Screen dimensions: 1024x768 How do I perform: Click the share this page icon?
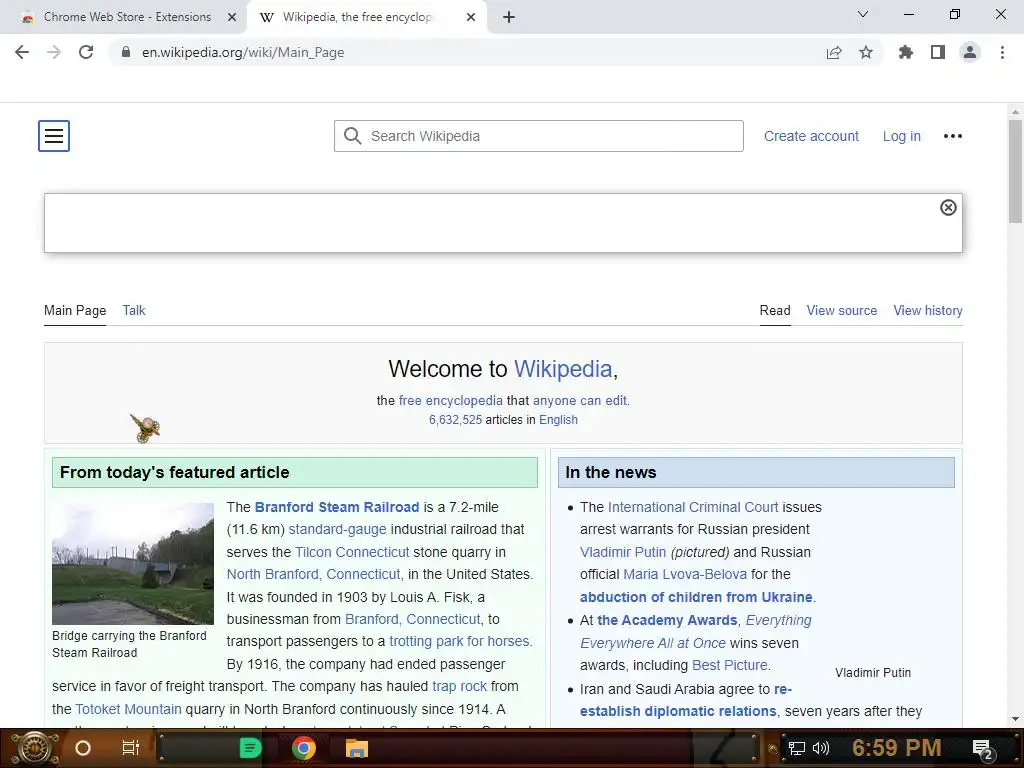[834, 52]
